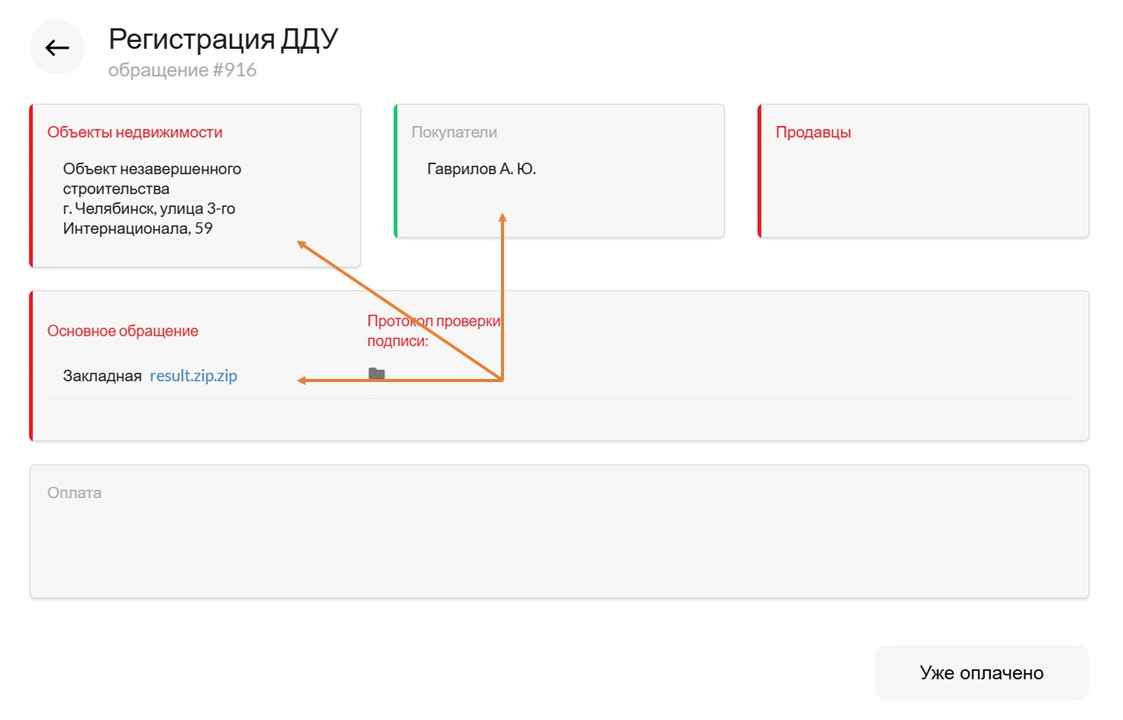Click the green status stripe on Покупатели card
Image resolution: width=1123 pixels, height=720 pixels.
396,171
